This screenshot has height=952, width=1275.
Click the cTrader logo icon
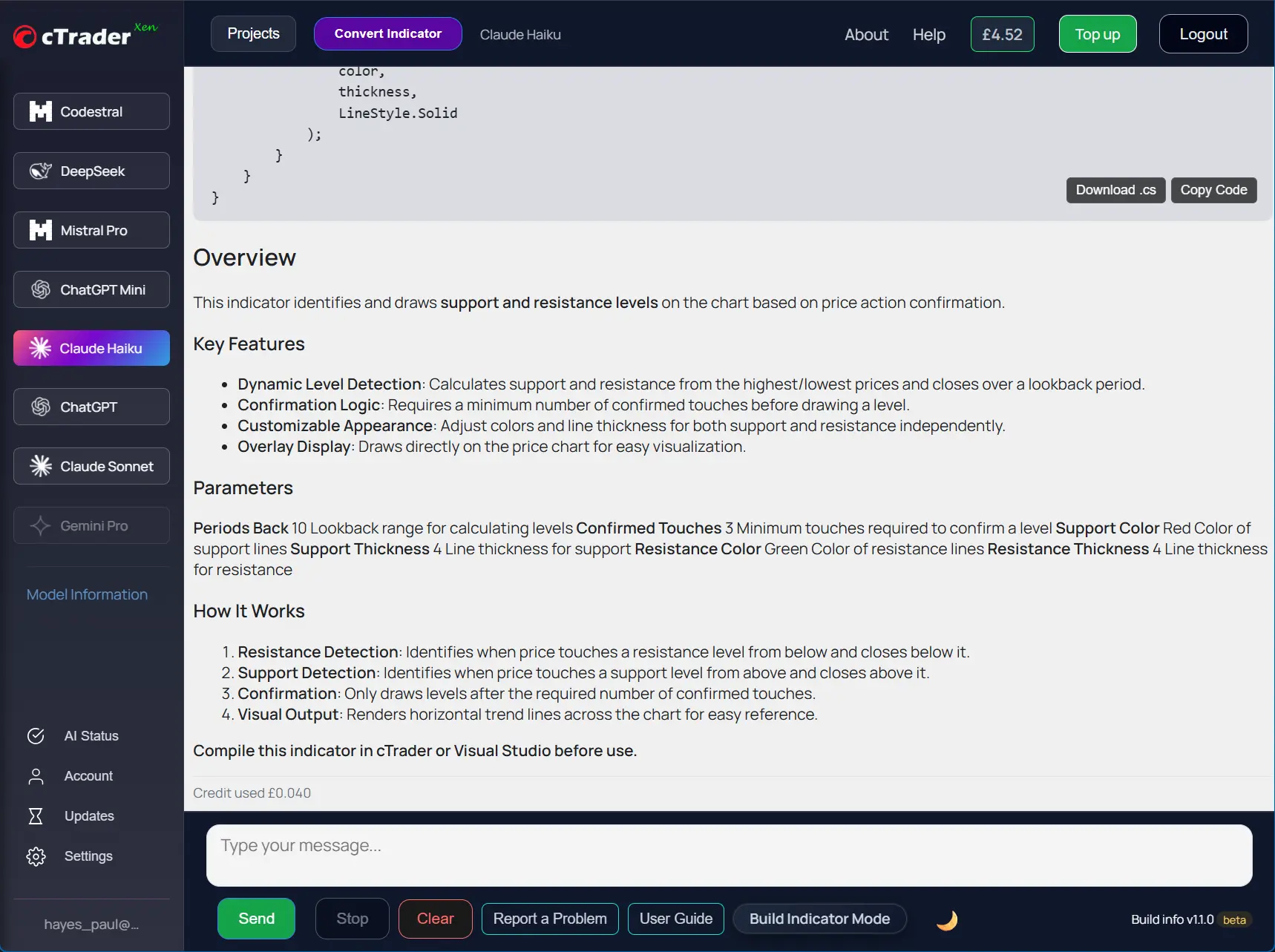point(25,36)
